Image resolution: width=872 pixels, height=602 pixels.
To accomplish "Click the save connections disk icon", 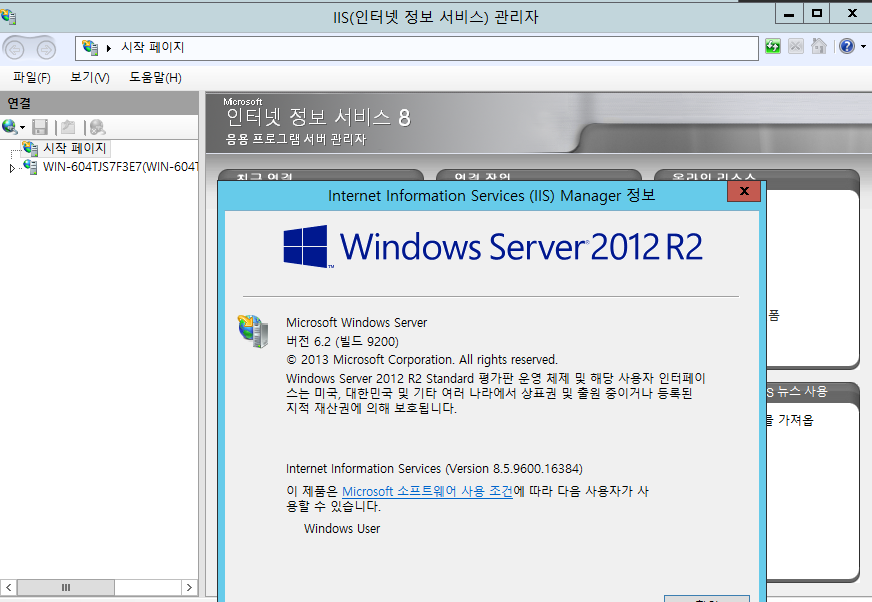I will 40,127.
